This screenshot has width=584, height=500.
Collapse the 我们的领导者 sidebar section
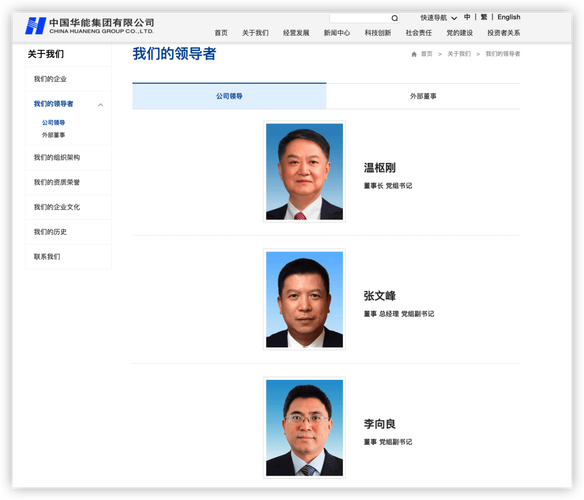[x=101, y=105]
